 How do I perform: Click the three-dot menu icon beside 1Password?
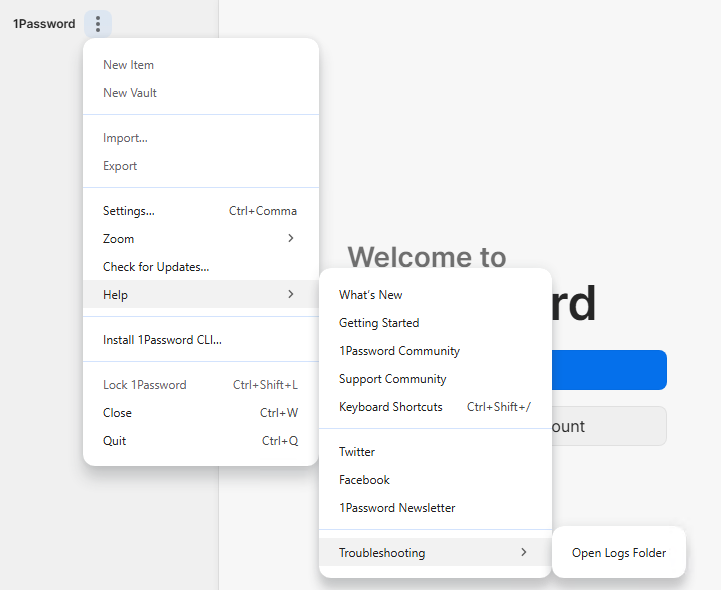point(97,24)
